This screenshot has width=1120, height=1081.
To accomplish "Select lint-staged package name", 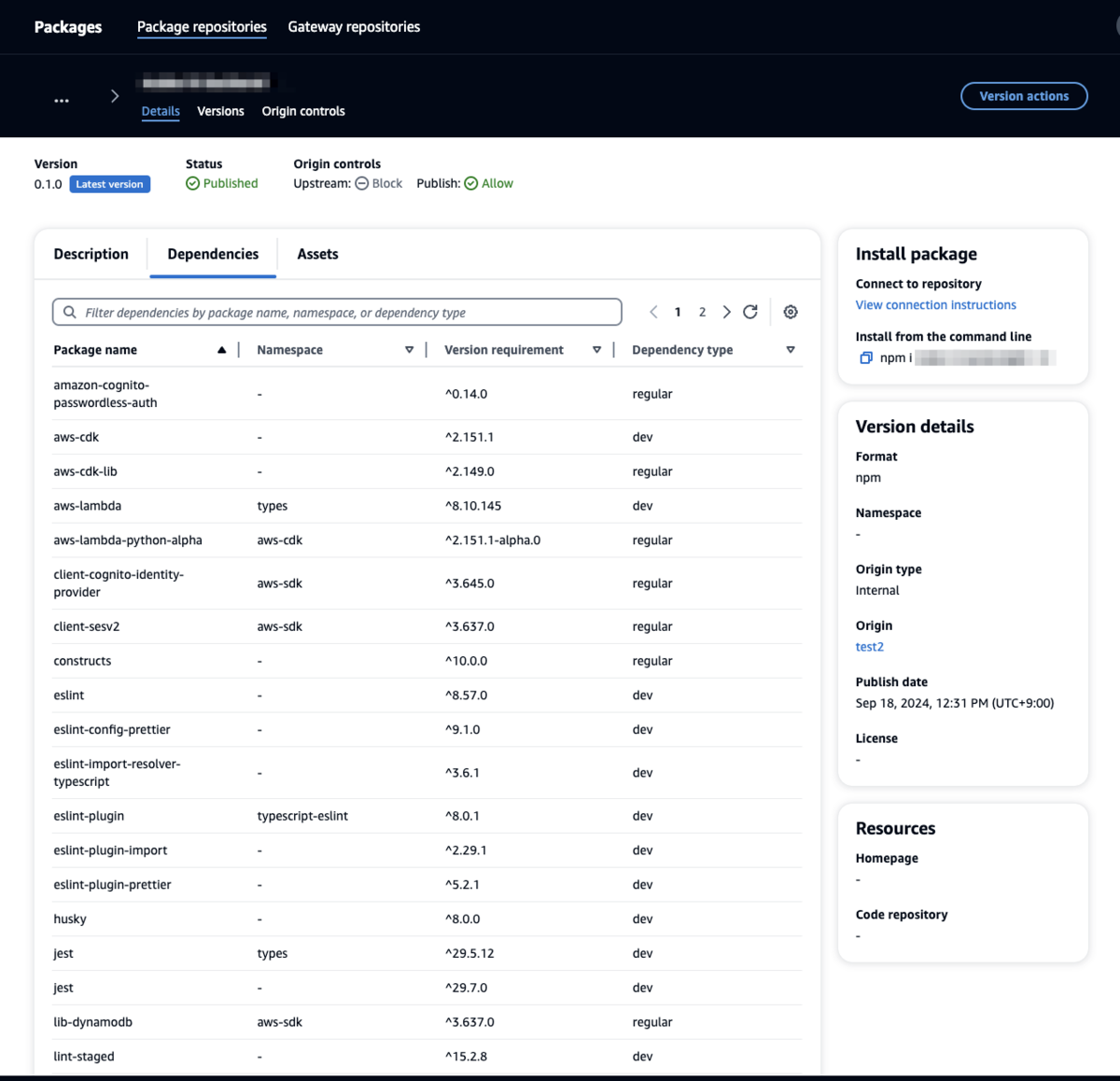I will 84,1057.
